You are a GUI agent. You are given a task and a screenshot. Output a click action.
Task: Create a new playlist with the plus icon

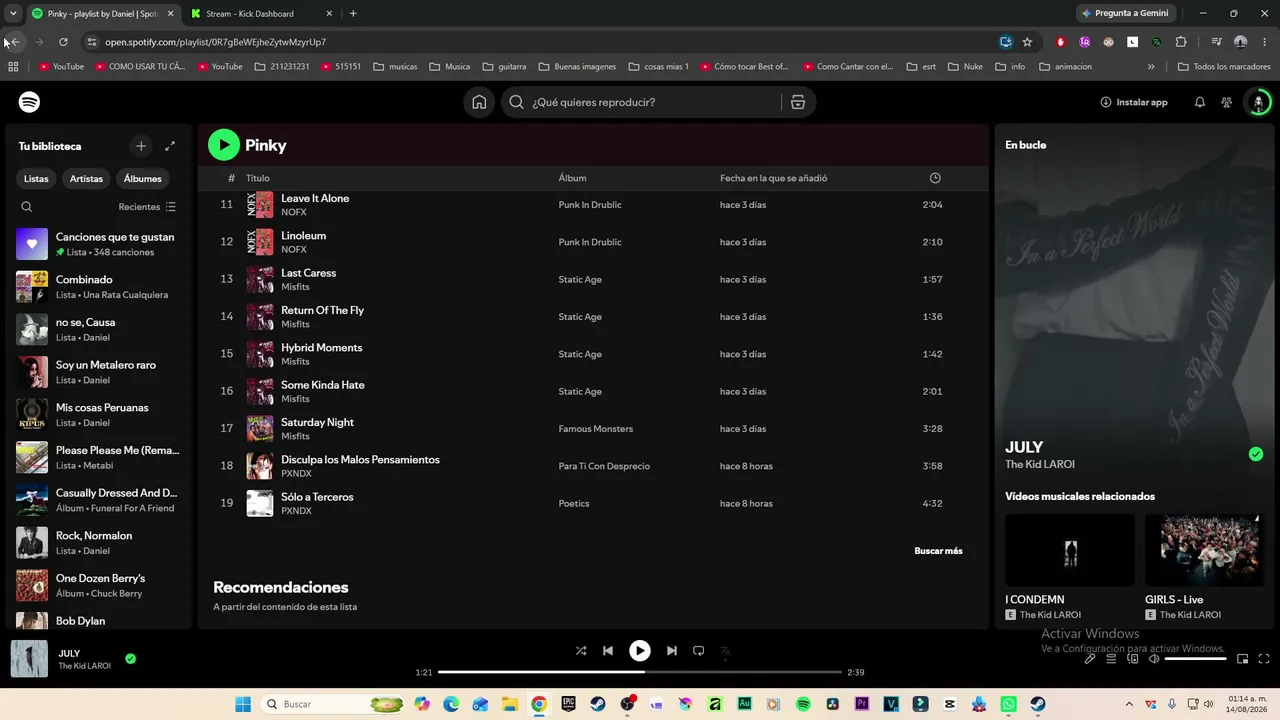[x=141, y=146]
